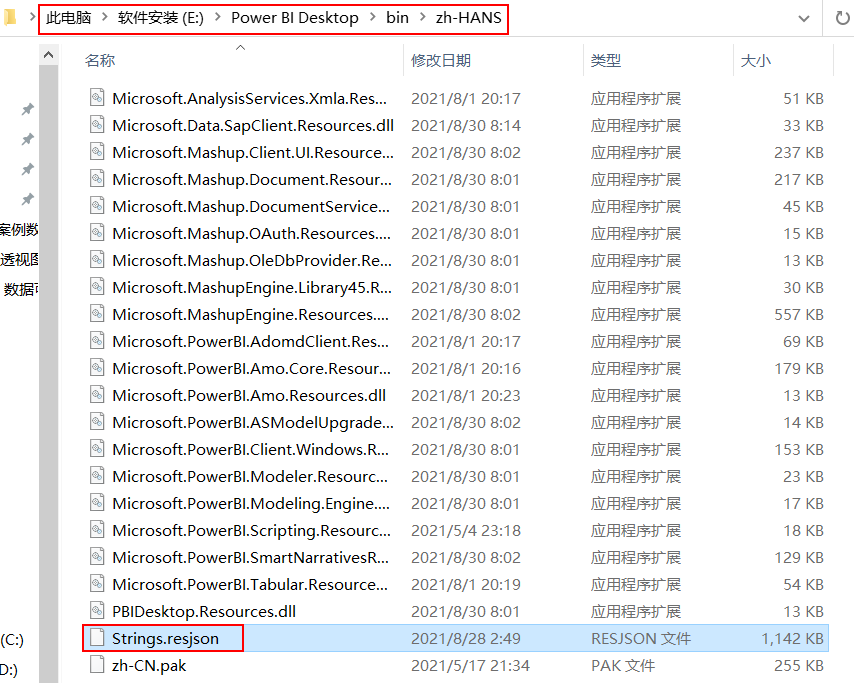Select file name Microsoft.MashupEngine.Library45.R...
Screen dimensions: 854x683
pyautogui.click(x=252, y=288)
